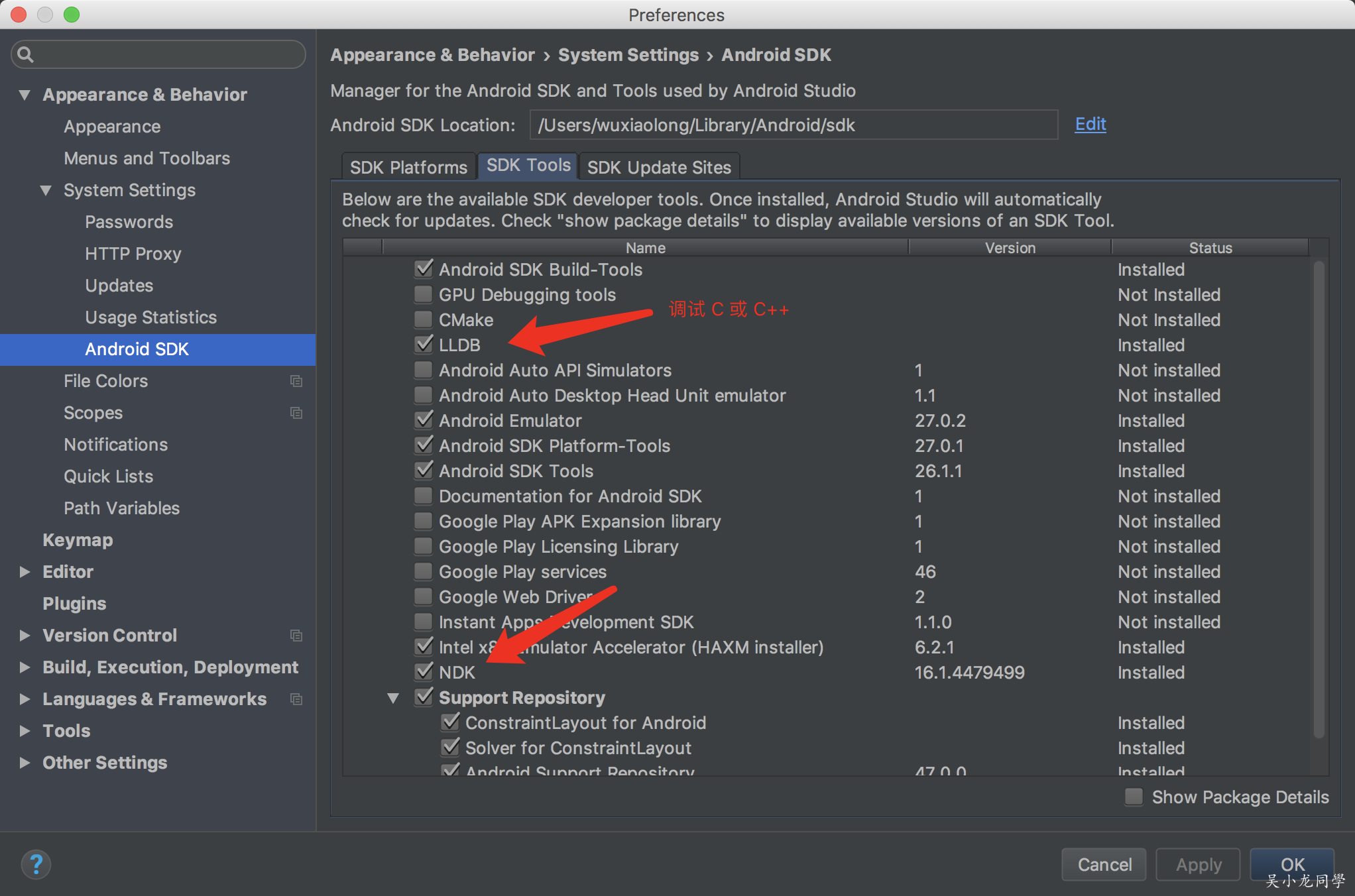The height and width of the screenshot is (896, 1355).
Task: Open Quick Lists settings item
Action: 108,476
